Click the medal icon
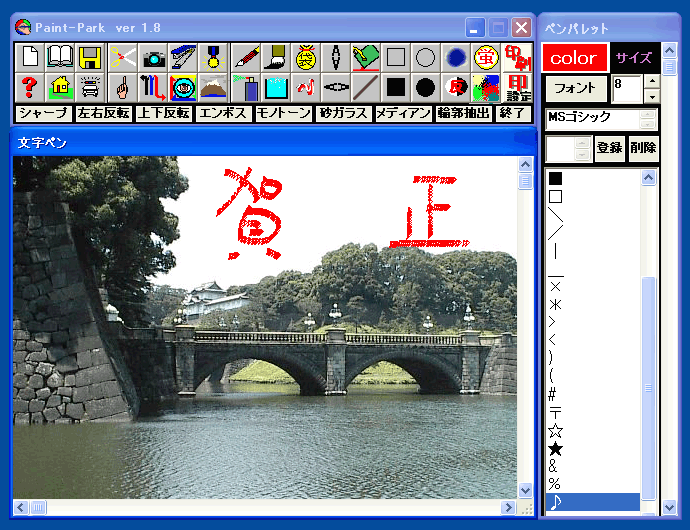690x530 pixels. pos(213,57)
